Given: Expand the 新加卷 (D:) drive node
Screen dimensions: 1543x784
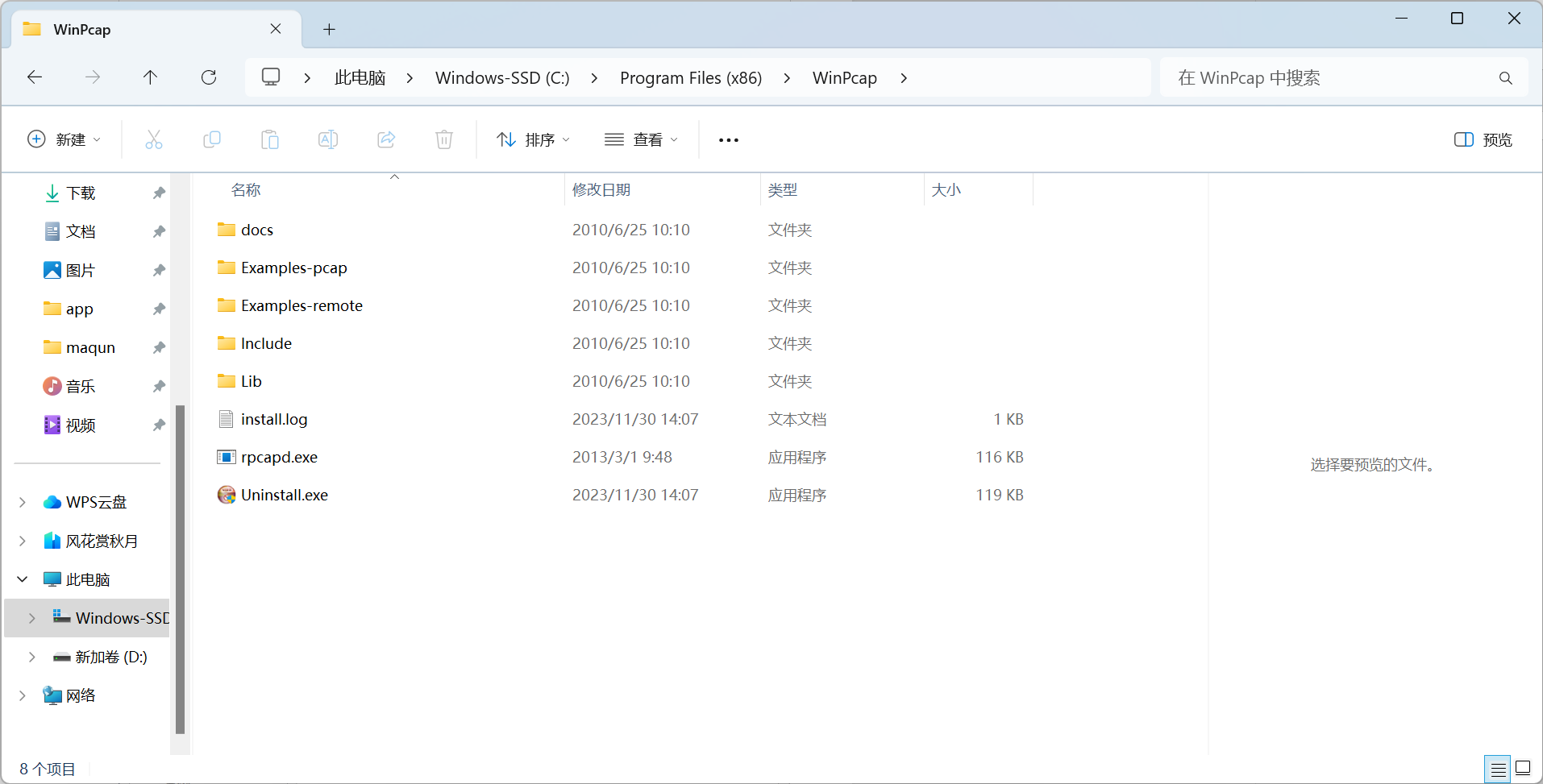Looking at the screenshot, I should [x=32, y=657].
